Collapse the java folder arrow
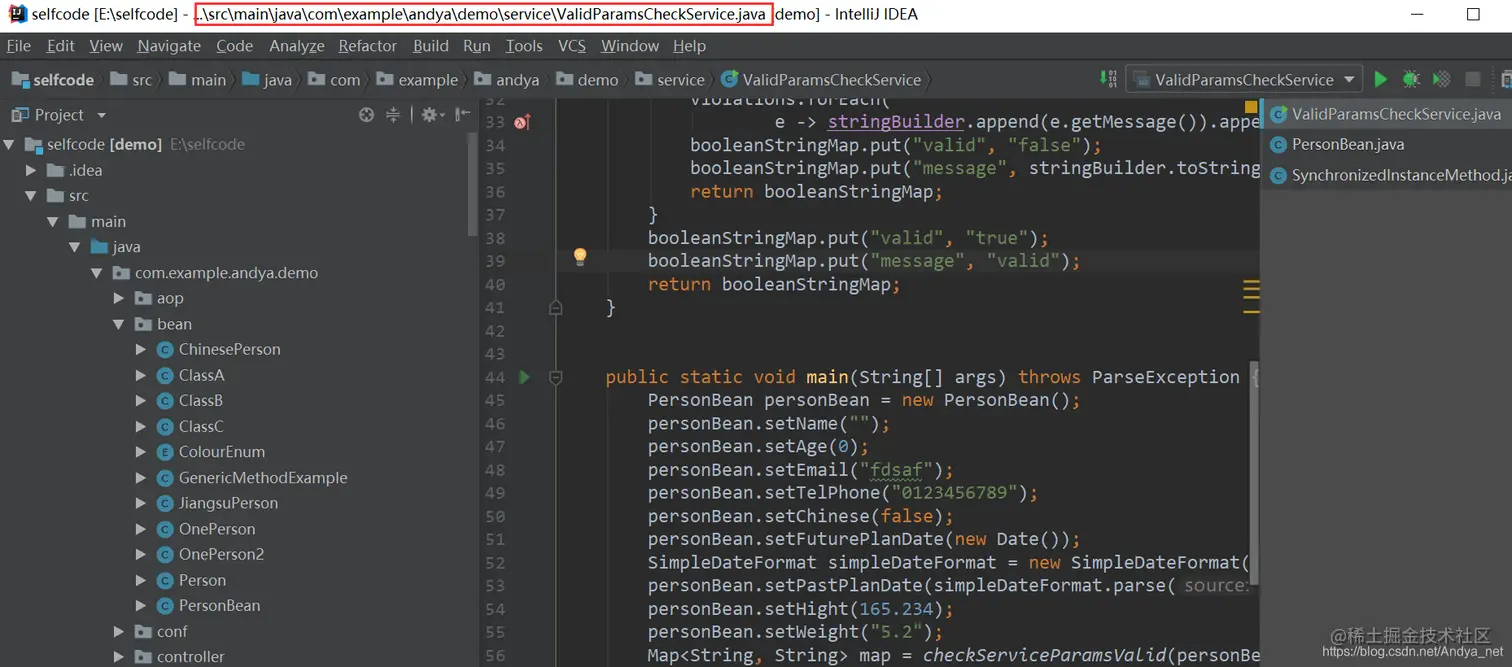The width and height of the screenshot is (1512, 667). [x=75, y=247]
